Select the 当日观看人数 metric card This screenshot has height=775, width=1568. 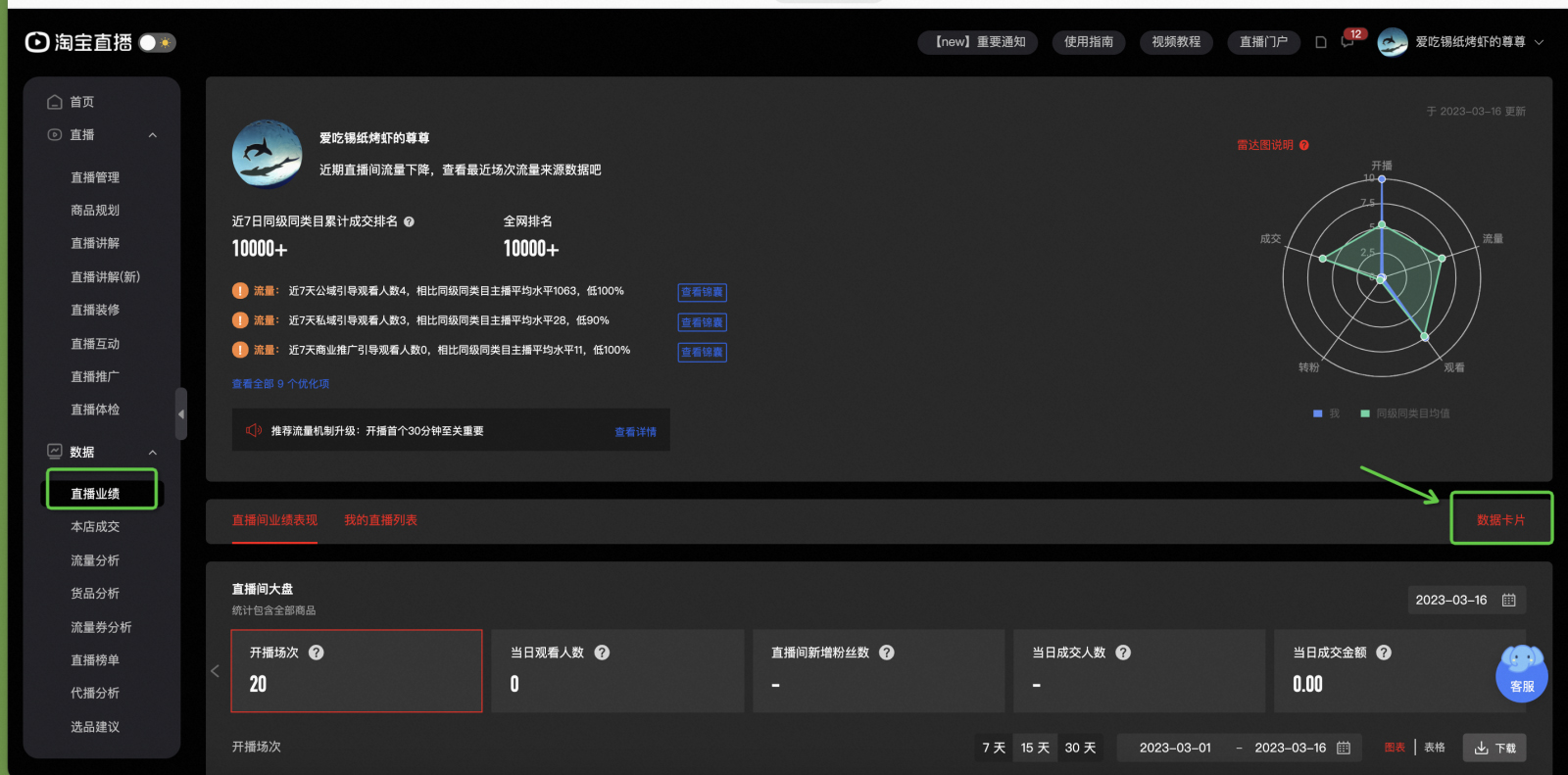click(x=617, y=671)
